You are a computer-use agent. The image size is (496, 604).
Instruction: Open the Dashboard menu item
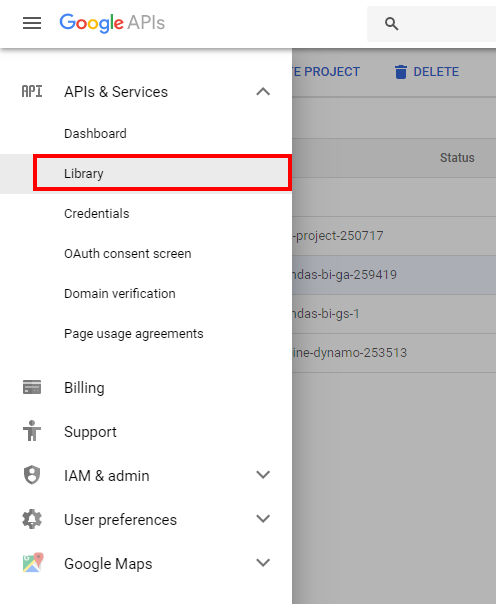(x=95, y=133)
